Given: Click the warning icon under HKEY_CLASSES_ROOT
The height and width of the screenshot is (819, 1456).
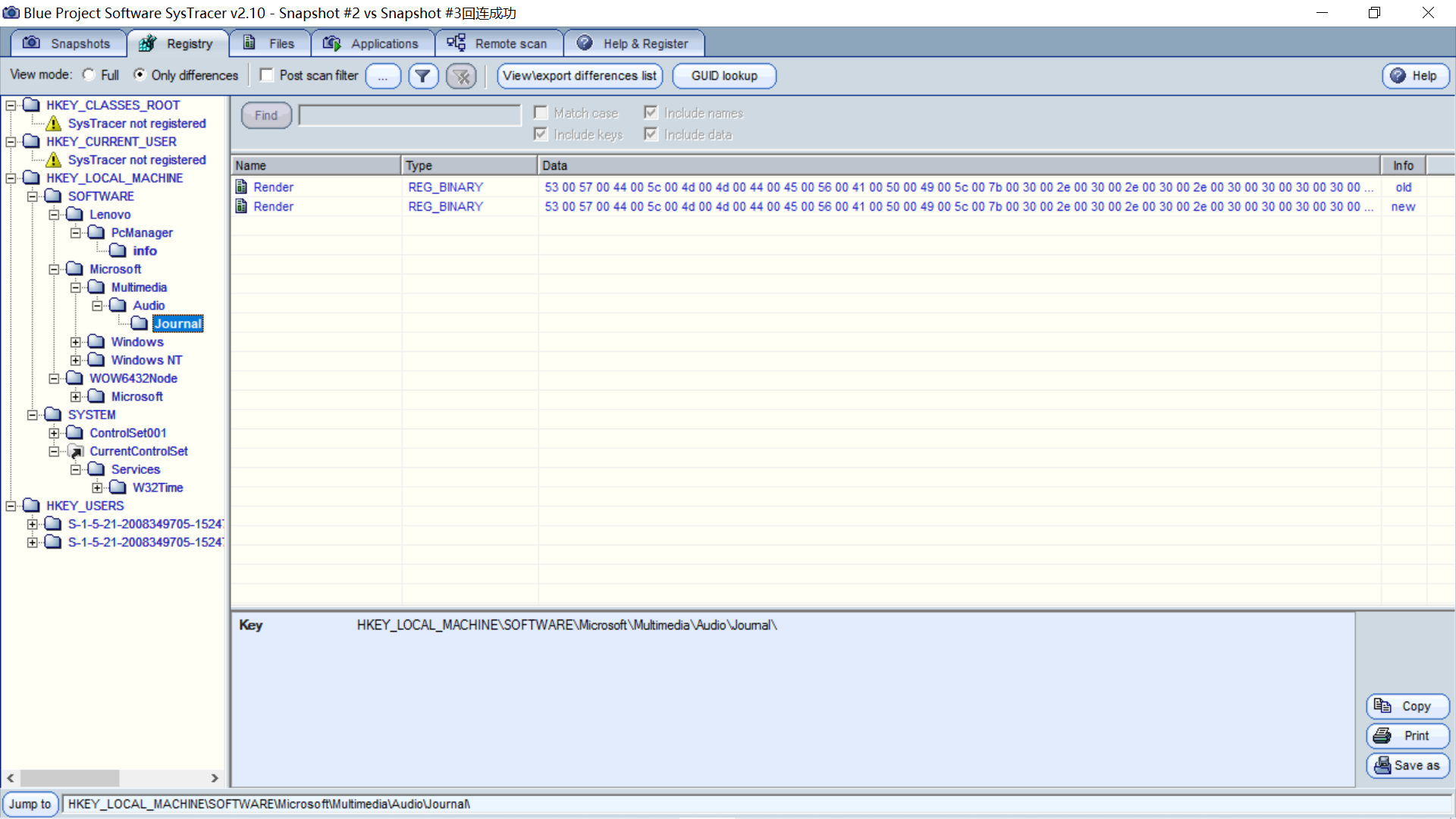Looking at the screenshot, I should pyautogui.click(x=53, y=124).
